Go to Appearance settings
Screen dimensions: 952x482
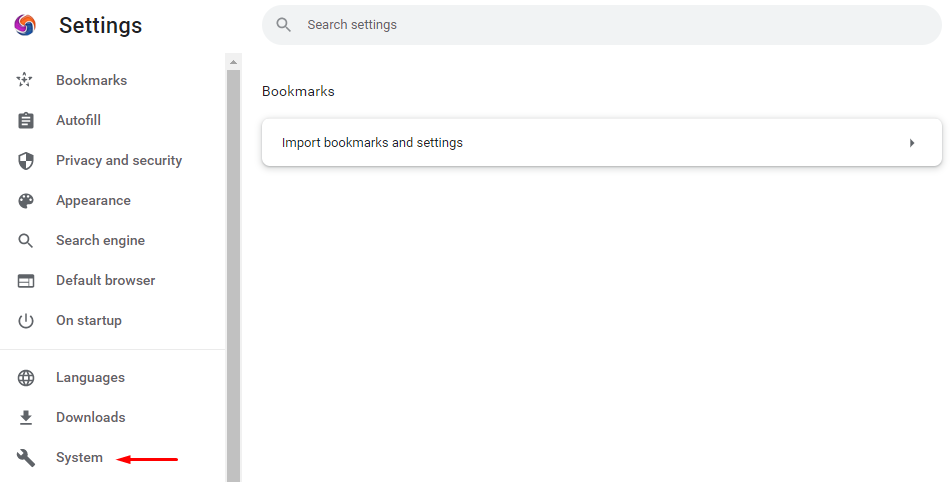(x=93, y=200)
